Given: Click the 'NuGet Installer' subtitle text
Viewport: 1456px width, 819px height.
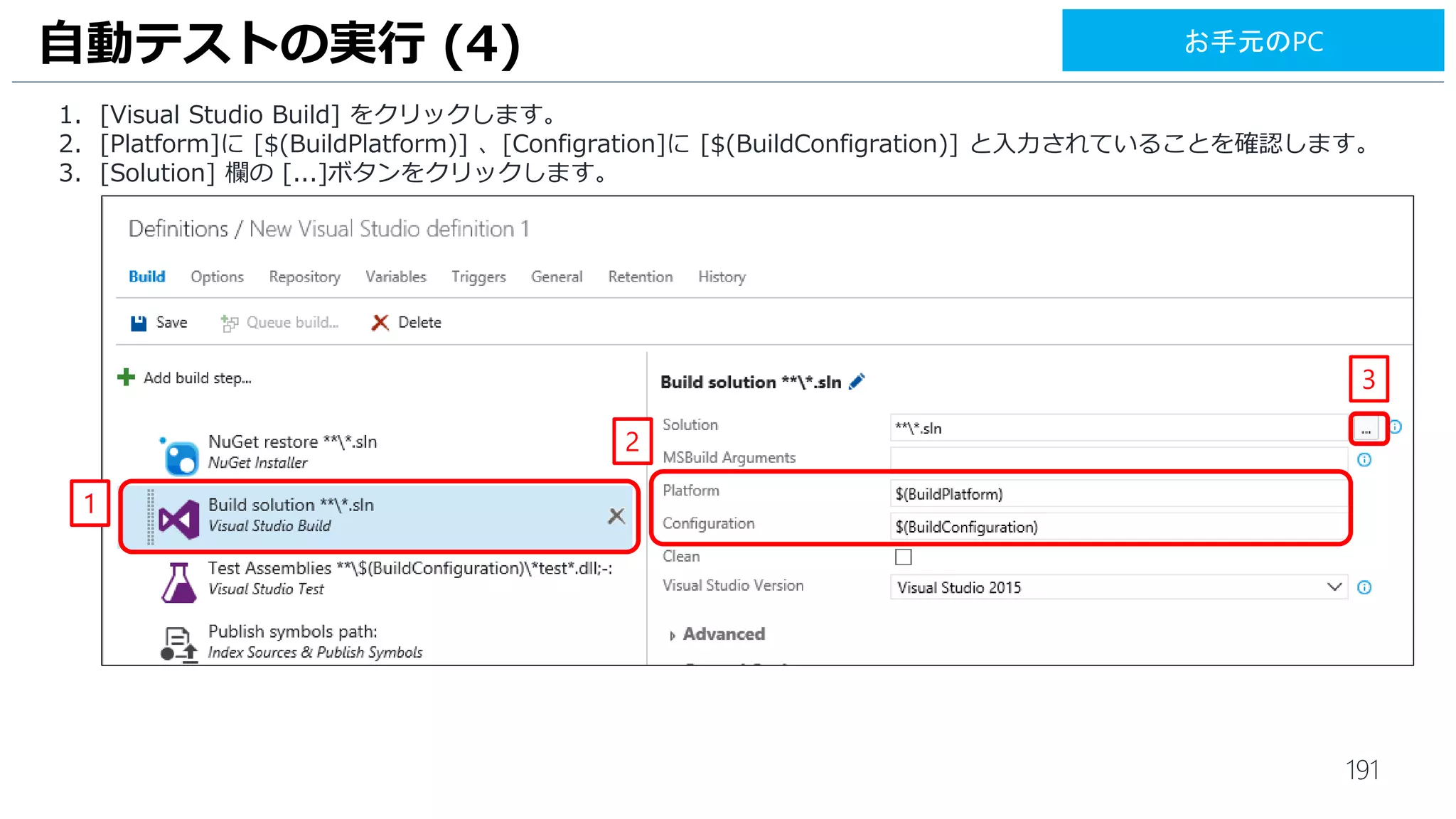Looking at the screenshot, I should (257, 463).
